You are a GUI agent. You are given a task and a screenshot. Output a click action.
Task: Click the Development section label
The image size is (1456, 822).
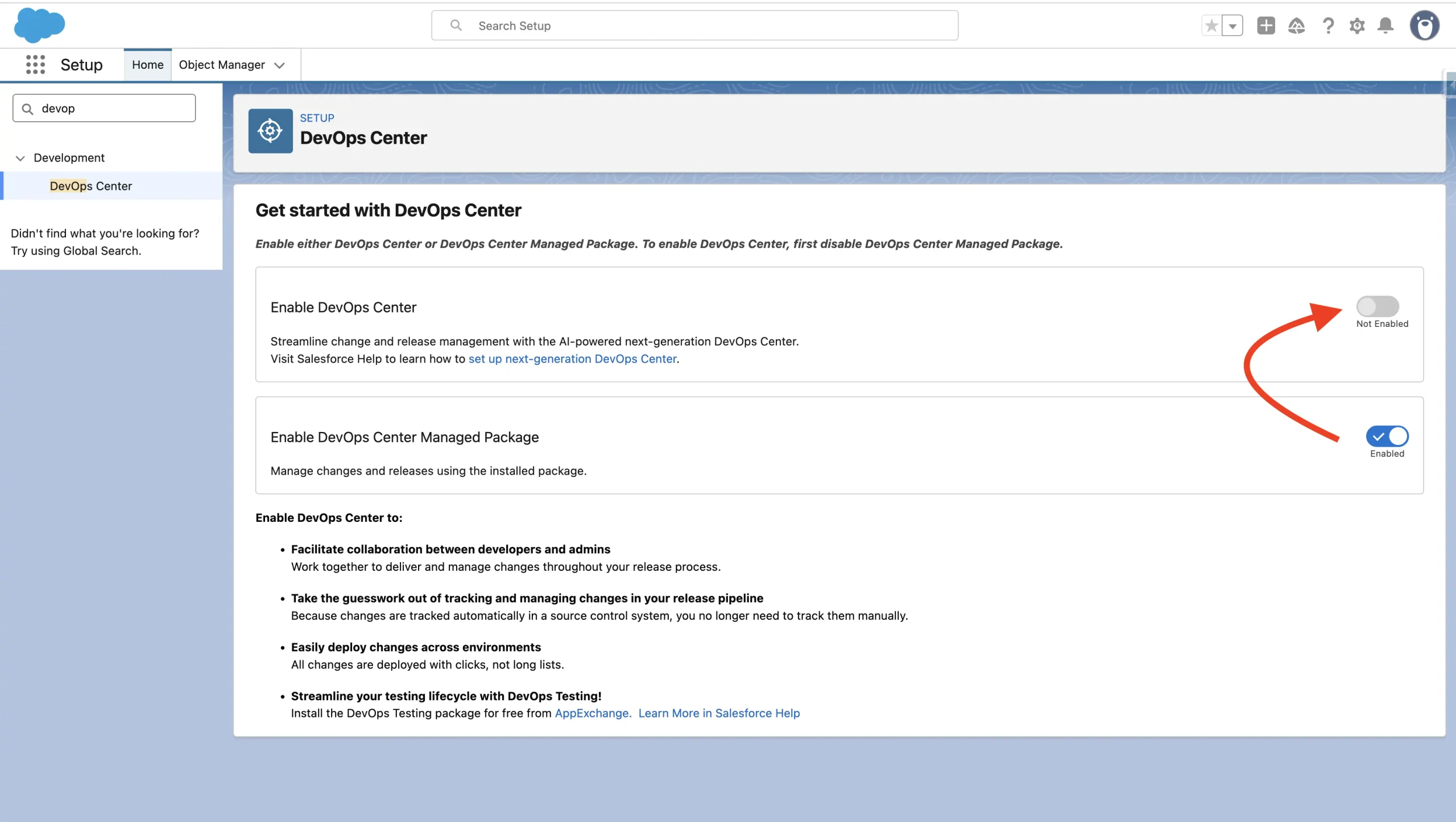pos(69,158)
